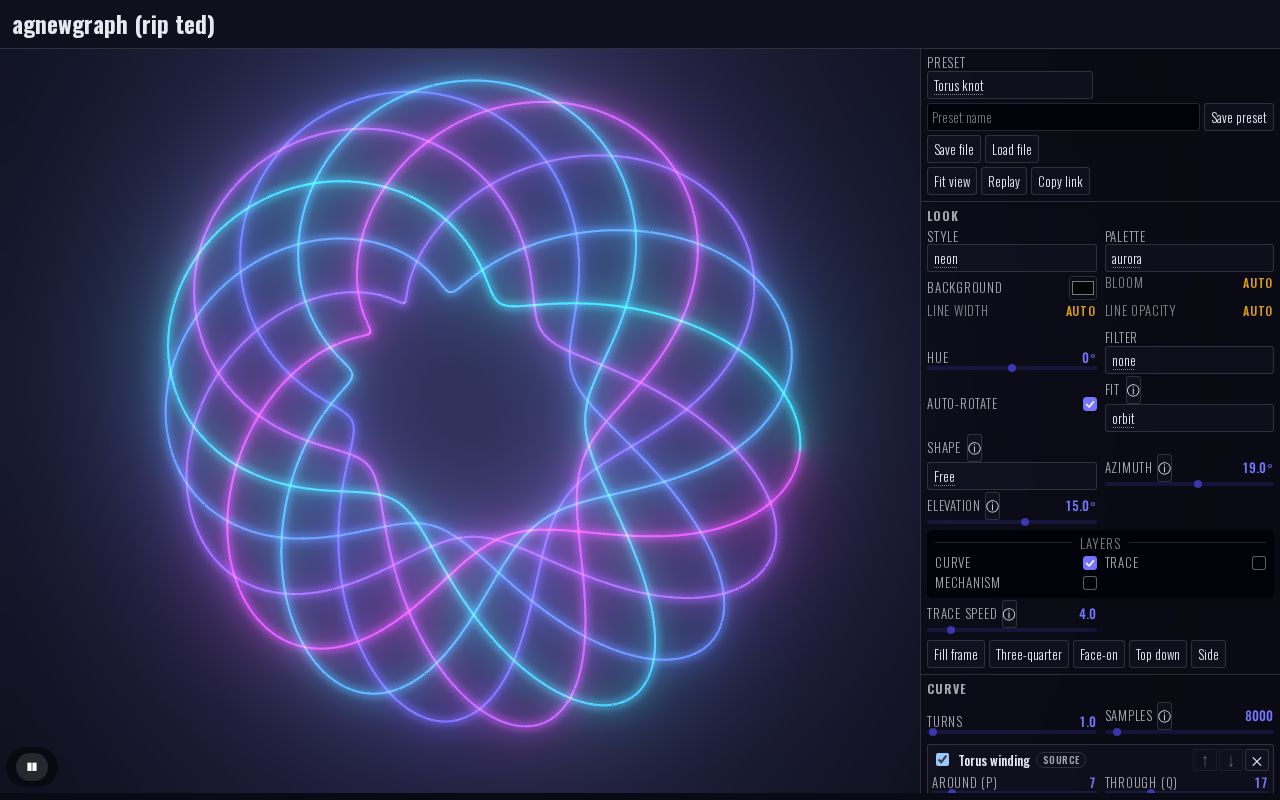Replay the curve drawing
1280x800 pixels.
(1004, 181)
